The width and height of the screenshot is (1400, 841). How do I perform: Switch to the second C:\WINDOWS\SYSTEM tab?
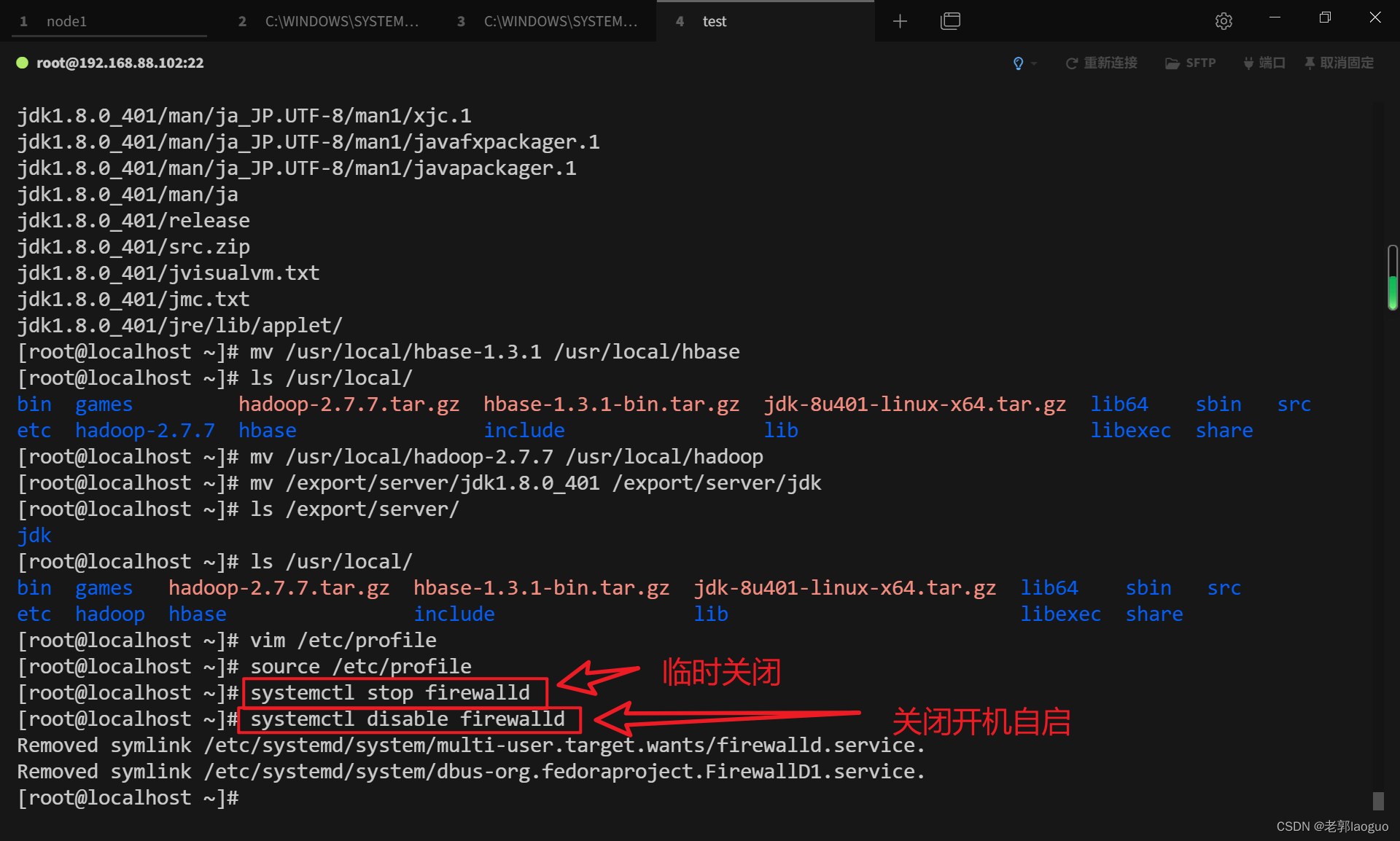click(x=328, y=21)
